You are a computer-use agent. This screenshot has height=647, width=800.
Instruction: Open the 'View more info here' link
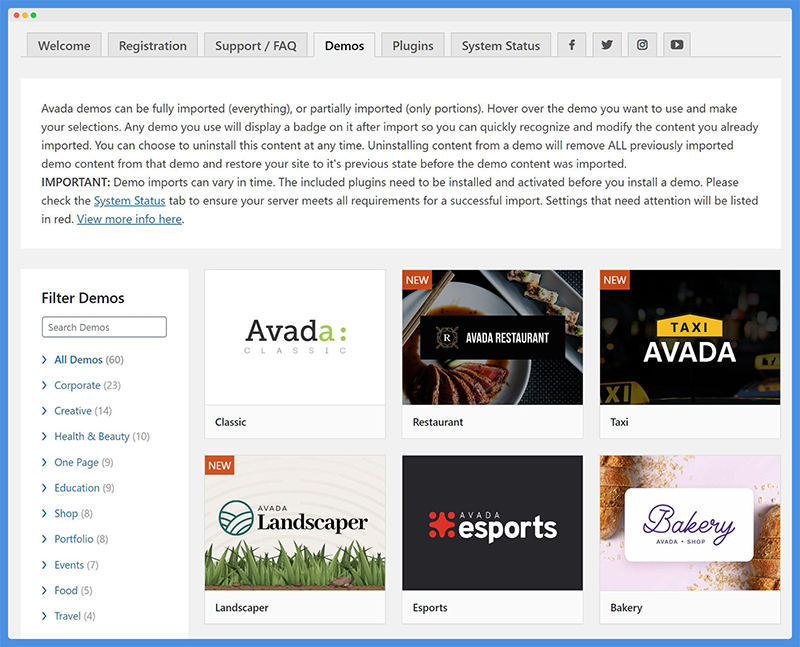tap(129, 219)
